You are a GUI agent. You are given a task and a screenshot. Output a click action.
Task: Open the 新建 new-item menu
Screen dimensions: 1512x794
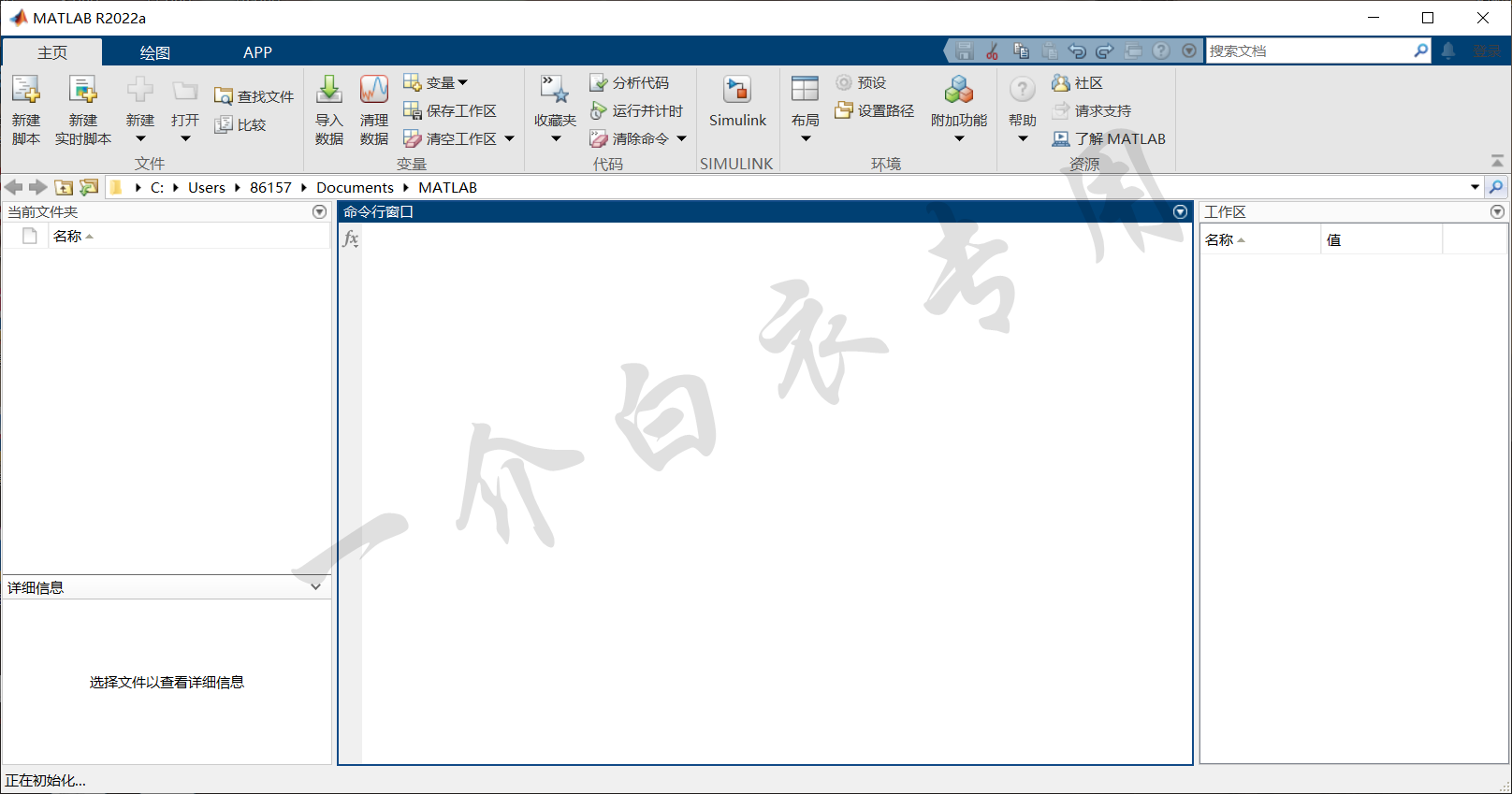coord(140,109)
